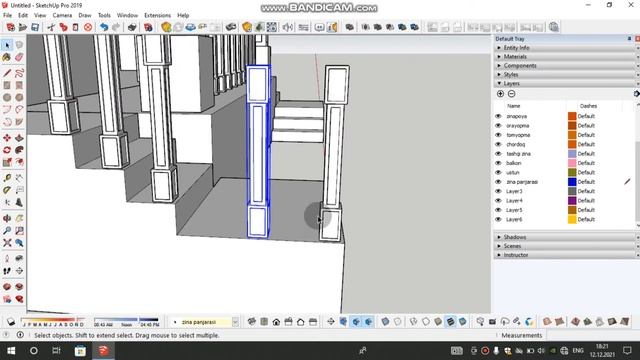Viewport: 640px width, 360px height.
Task: Click the Zoom Extents tool
Action: [x=7, y=243]
